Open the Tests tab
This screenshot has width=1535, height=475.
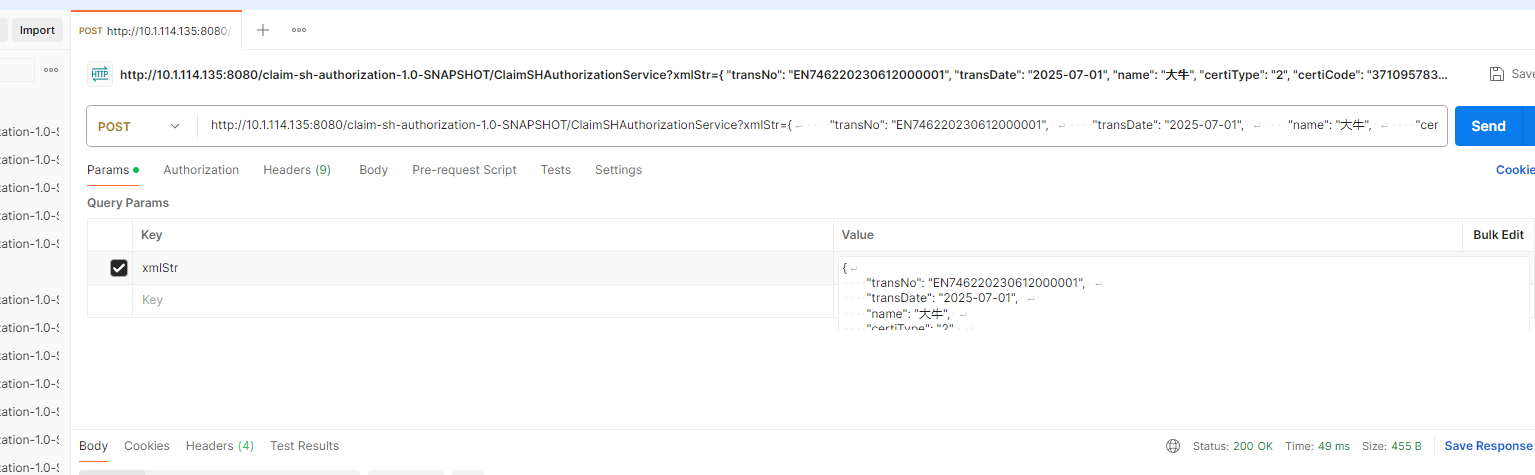(556, 170)
